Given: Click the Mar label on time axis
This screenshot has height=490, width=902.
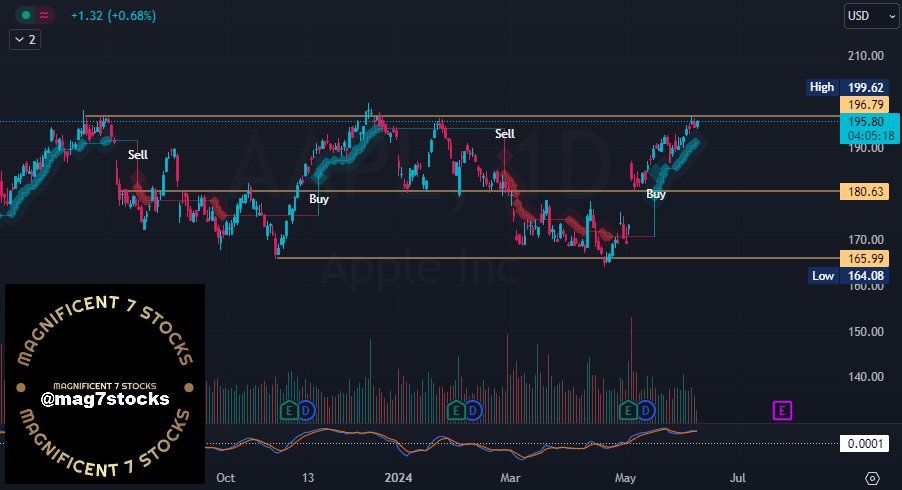Looking at the screenshot, I should click(510, 478).
